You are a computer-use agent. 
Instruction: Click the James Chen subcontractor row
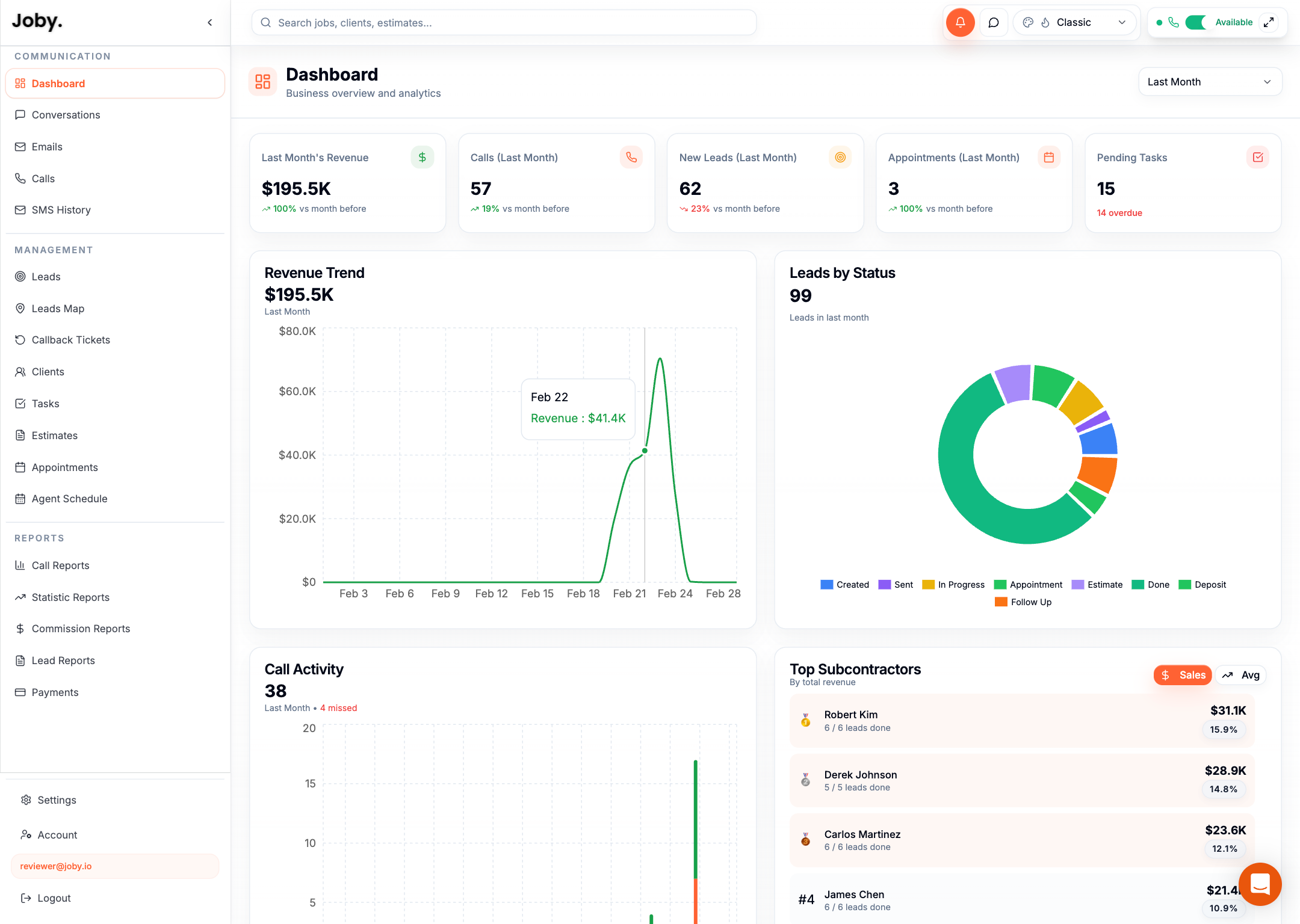click(x=1022, y=899)
